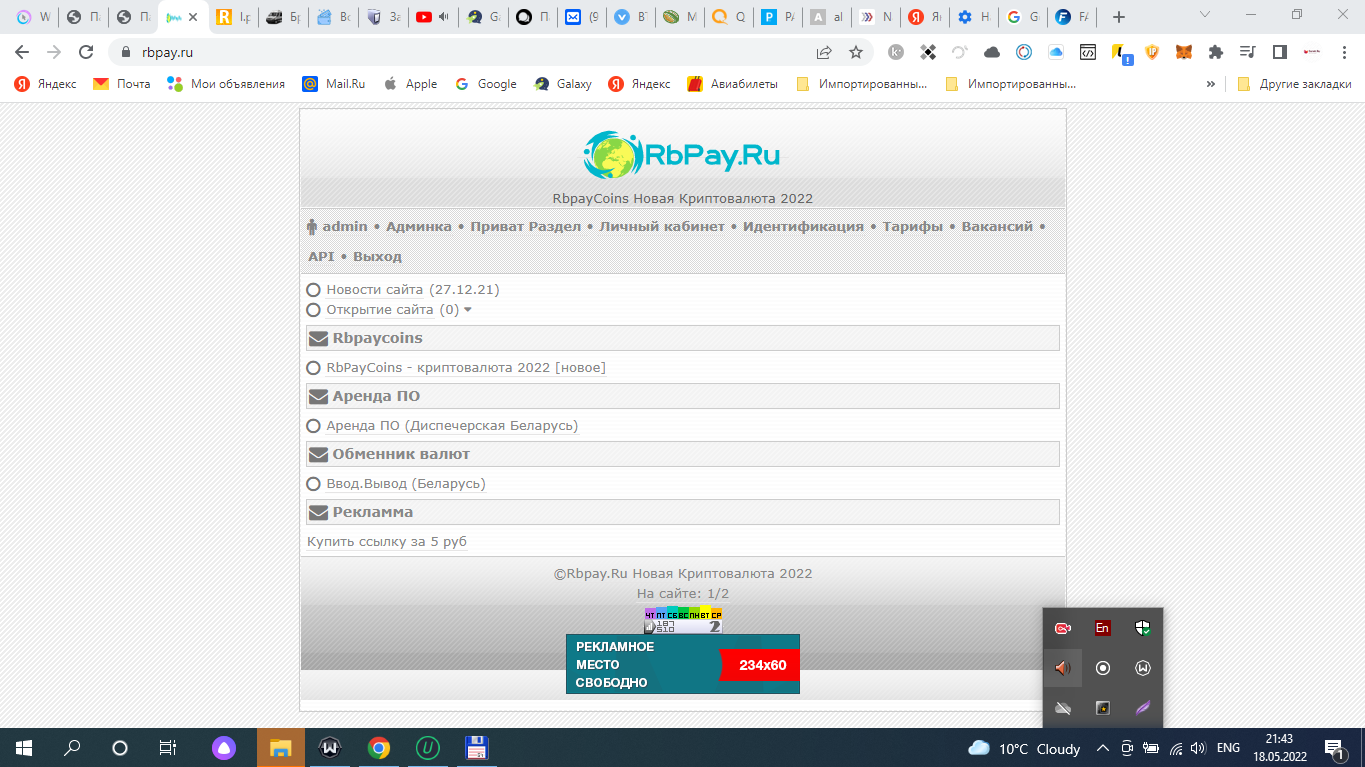Open the MetaMask fox extension
This screenshot has height=767, width=1365.
[1183, 52]
